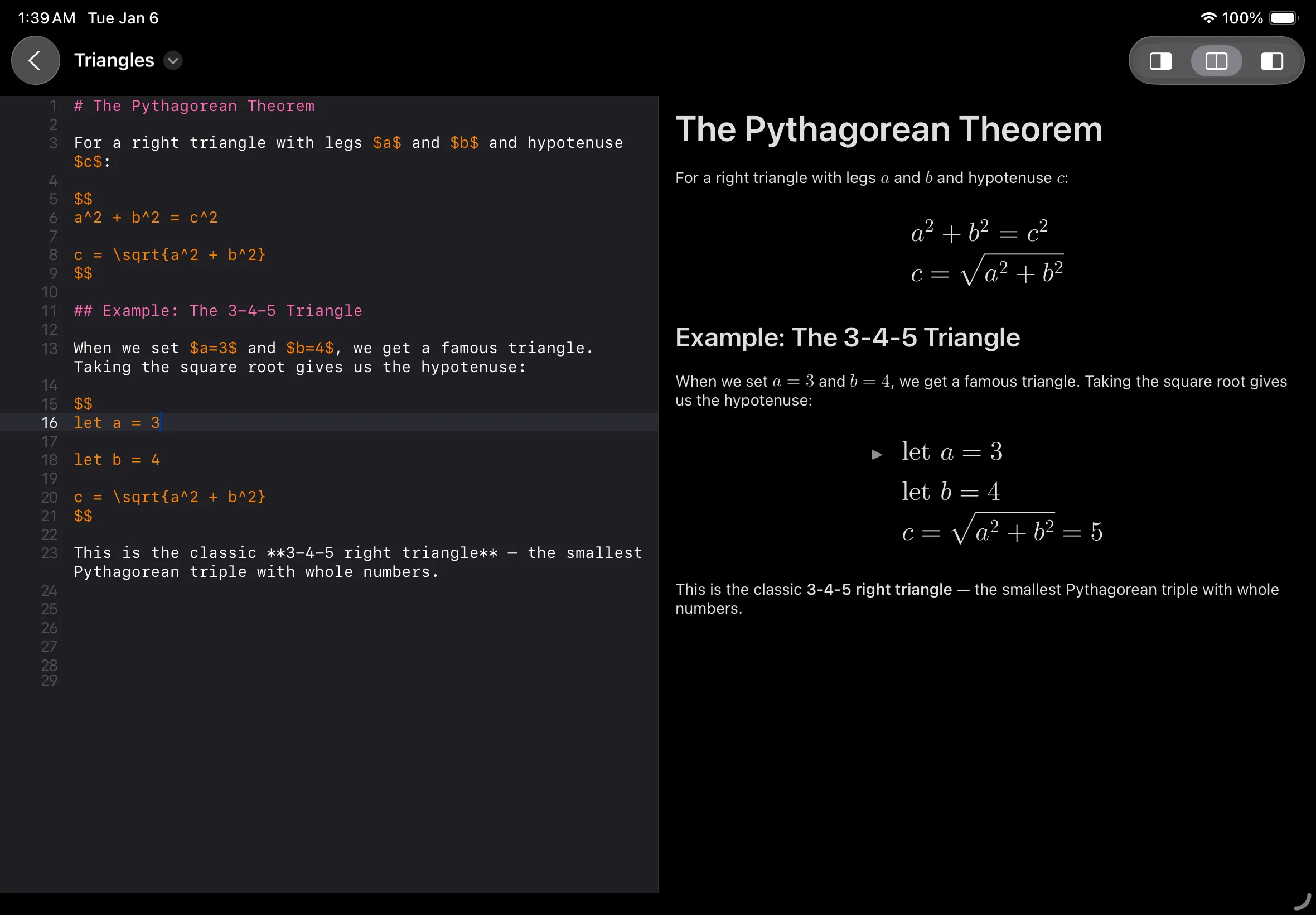Select the preview-only layout icon
Viewport: 1316px width, 915px height.
coord(1271,60)
